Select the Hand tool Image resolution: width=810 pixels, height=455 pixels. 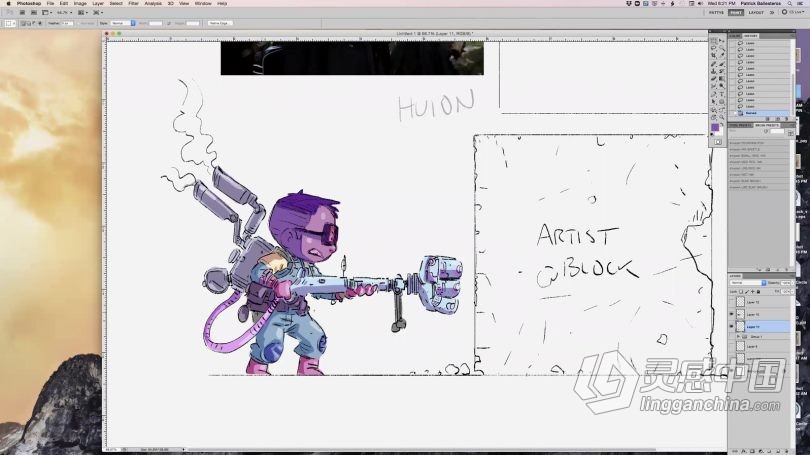pos(713,117)
